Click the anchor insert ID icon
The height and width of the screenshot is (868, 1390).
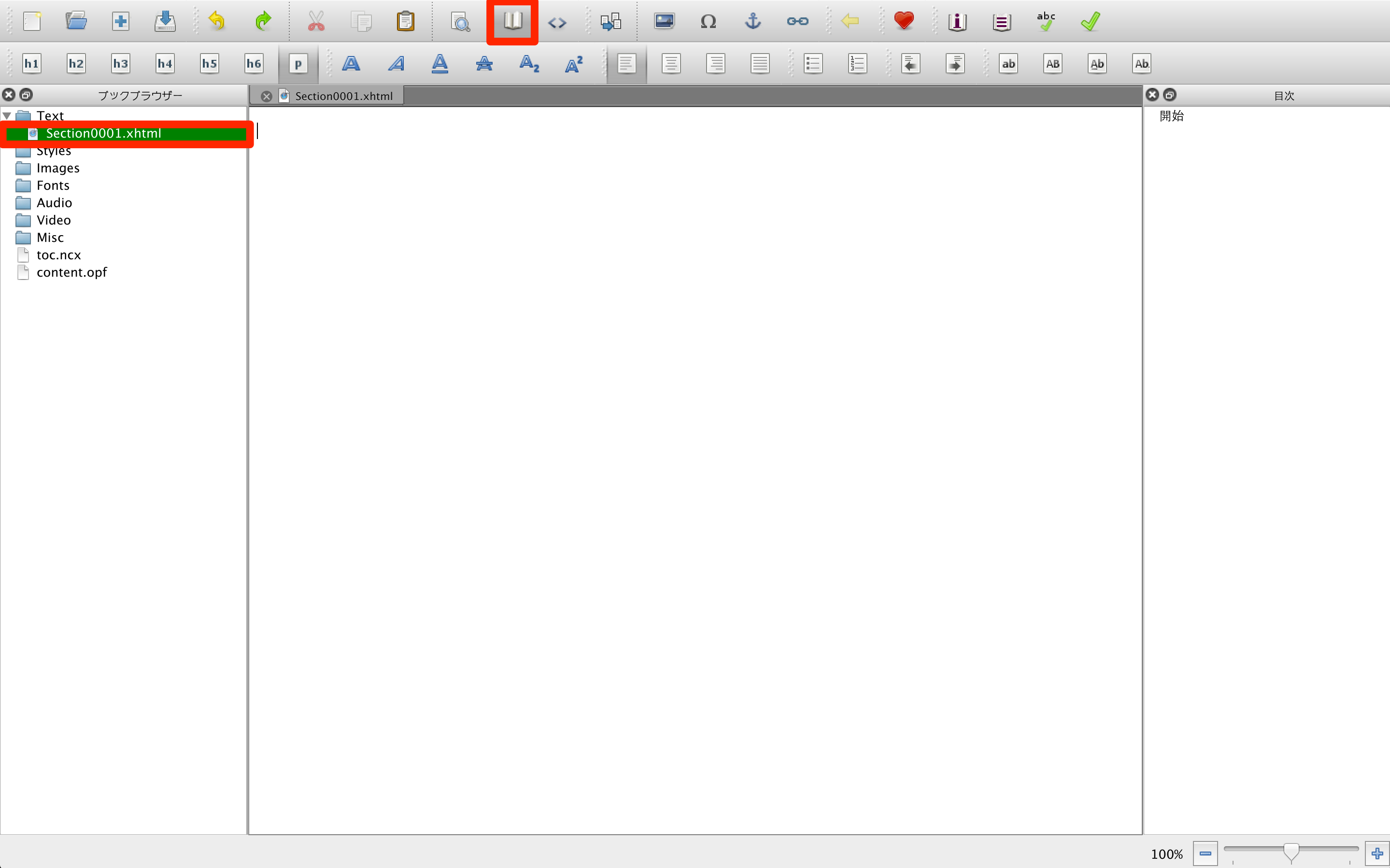point(752,21)
